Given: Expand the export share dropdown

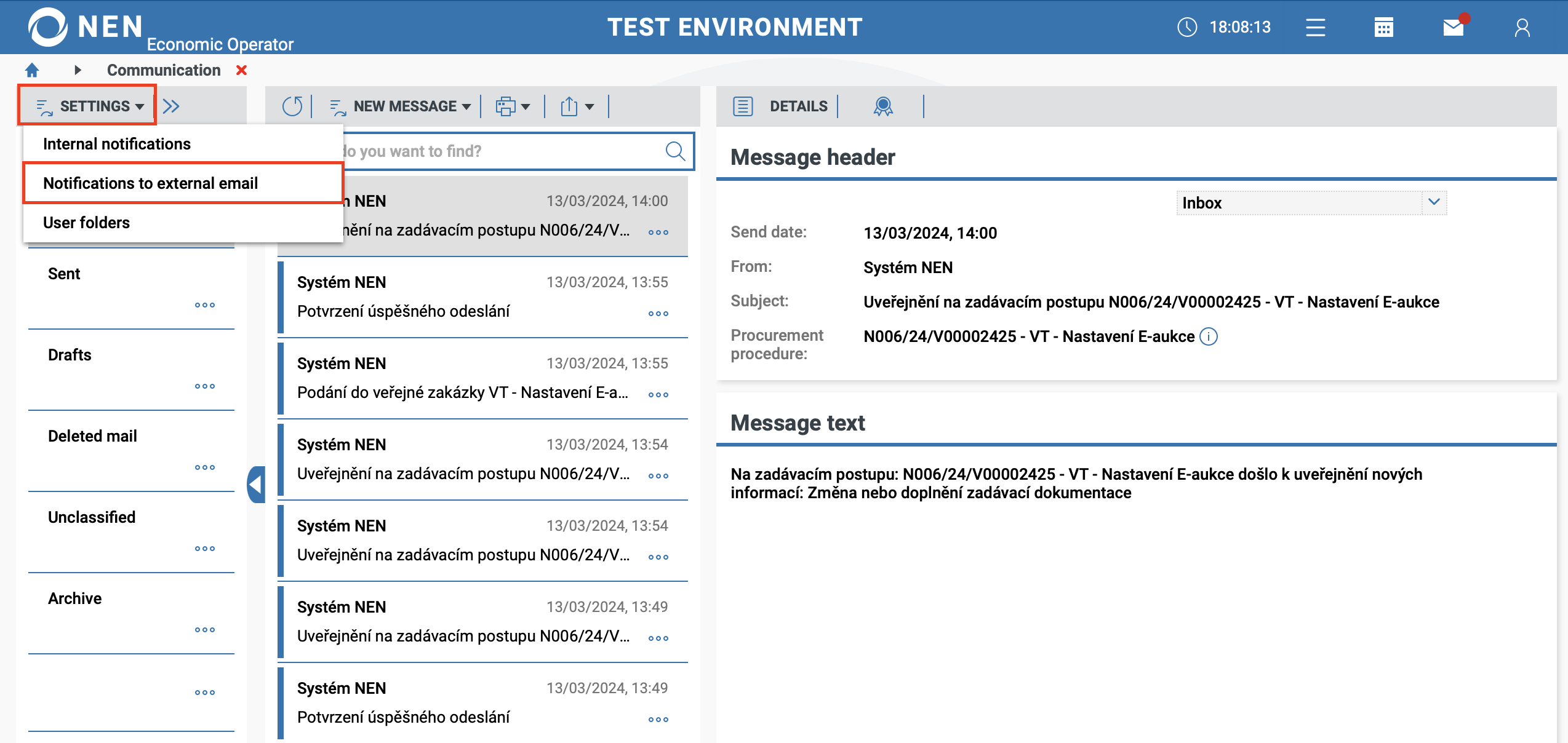Looking at the screenshot, I should click(x=589, y=107).
